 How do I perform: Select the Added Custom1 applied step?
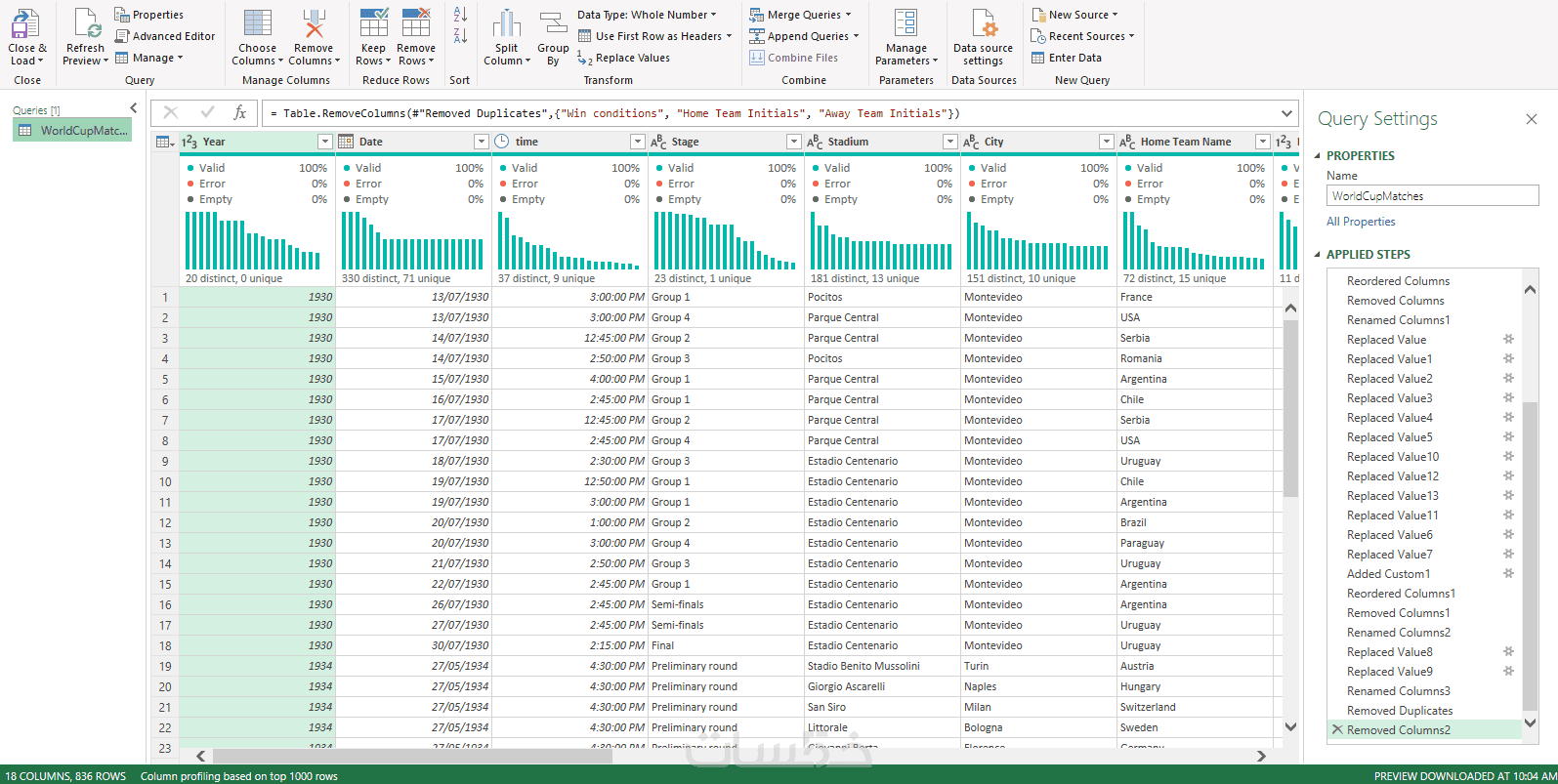[1388, 574]
